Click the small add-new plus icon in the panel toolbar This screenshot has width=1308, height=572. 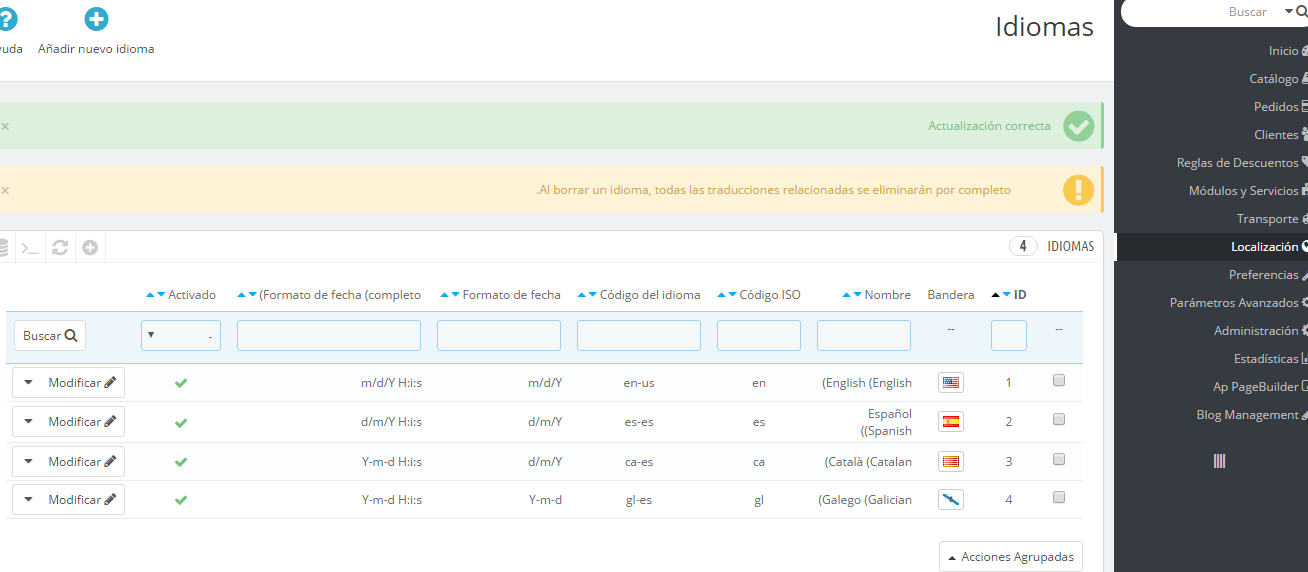pyautogui.click(x=90, y=247)
